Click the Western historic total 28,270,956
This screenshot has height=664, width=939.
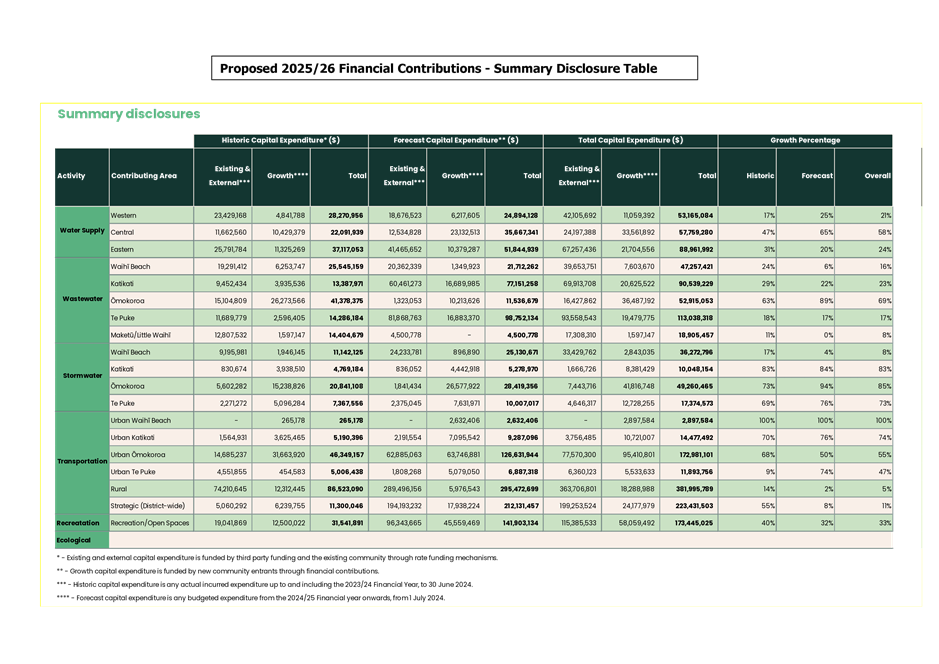point(338,216)
